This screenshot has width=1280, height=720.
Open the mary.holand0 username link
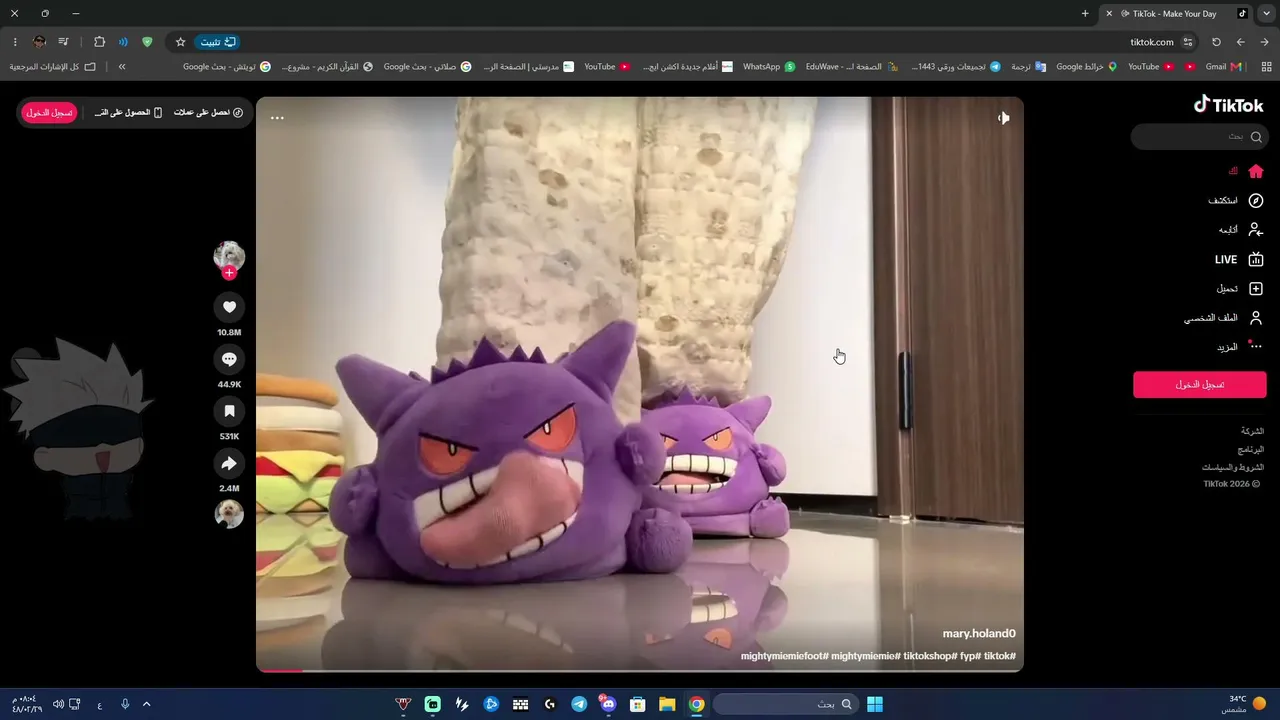979,634
